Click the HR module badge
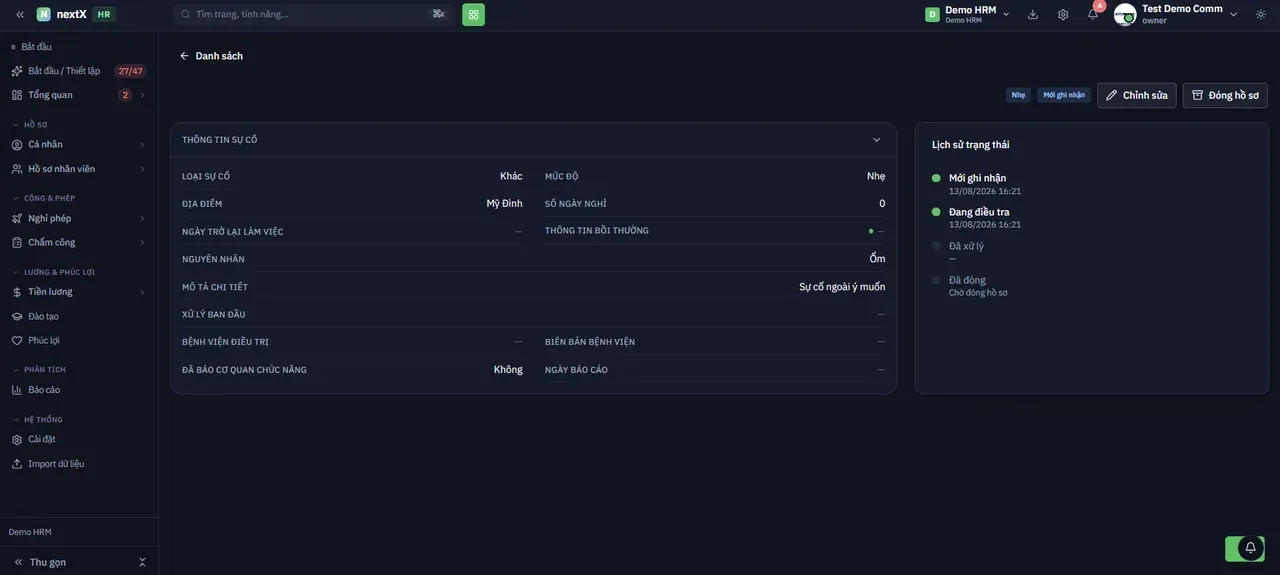 [x=104, y=14]
